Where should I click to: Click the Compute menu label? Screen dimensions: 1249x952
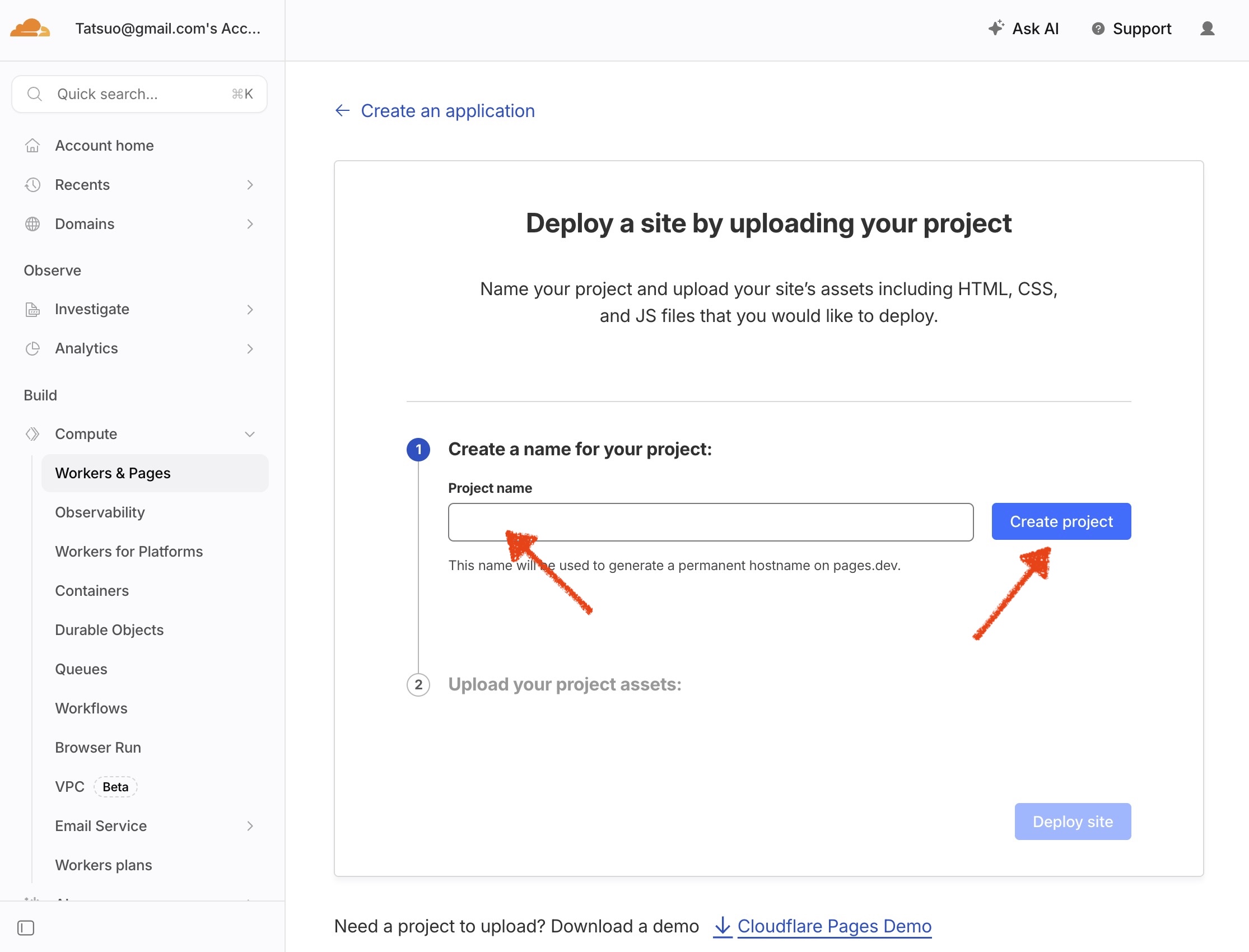tap(86, 434)
